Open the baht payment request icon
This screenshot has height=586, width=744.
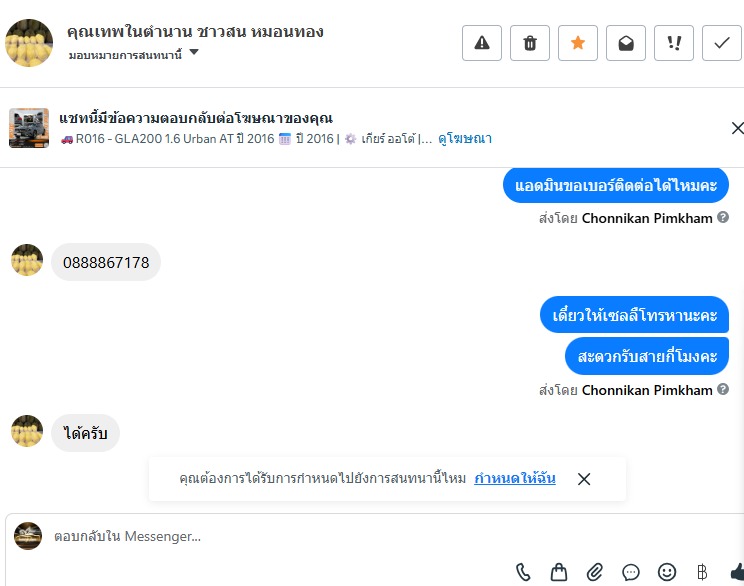coord(702,572)
